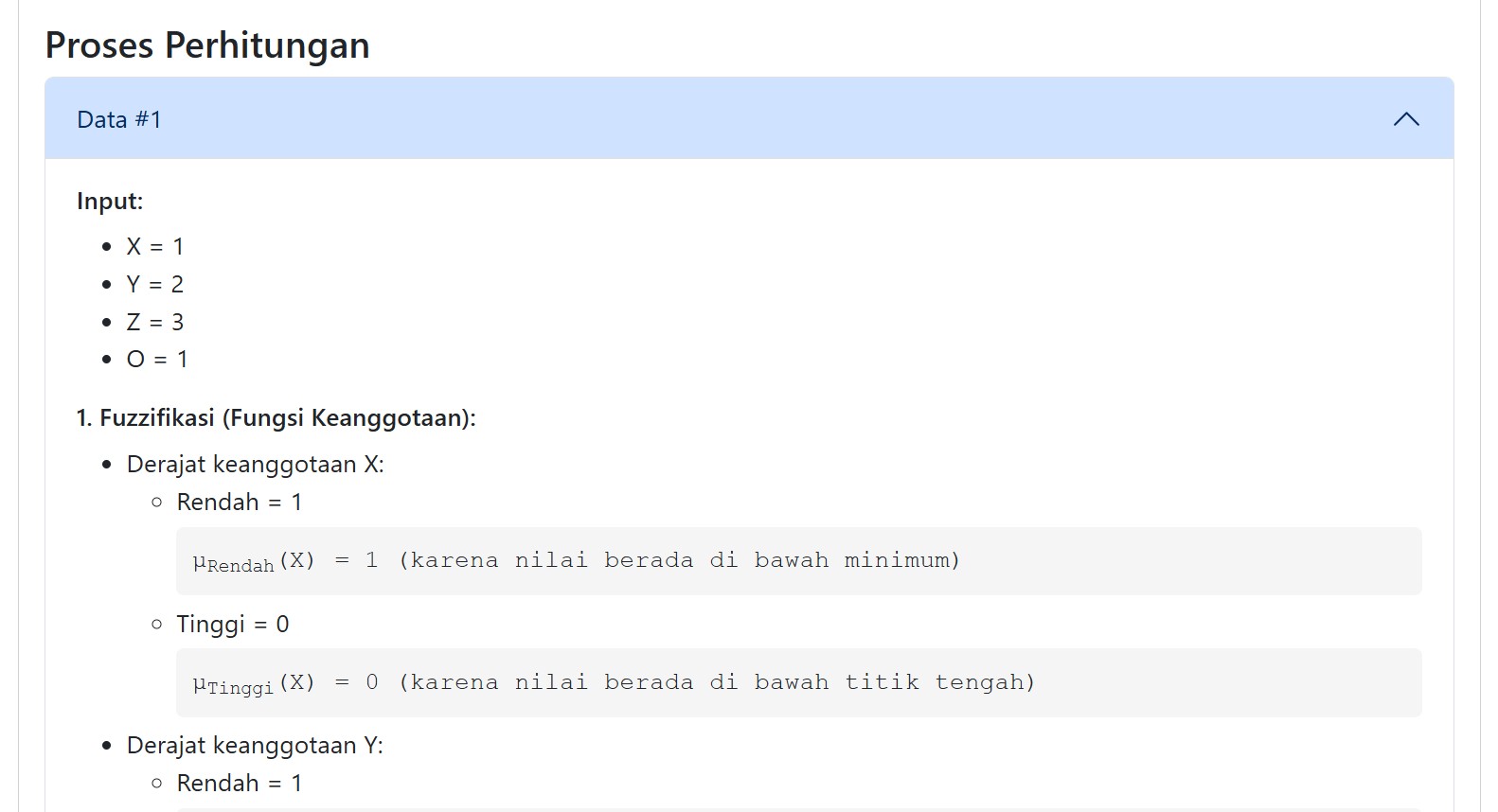Click the text 'di bawah minimum' in formula
Image resolution: width=1498 pixels, height=812 pixels.
(x=834, y=560)
